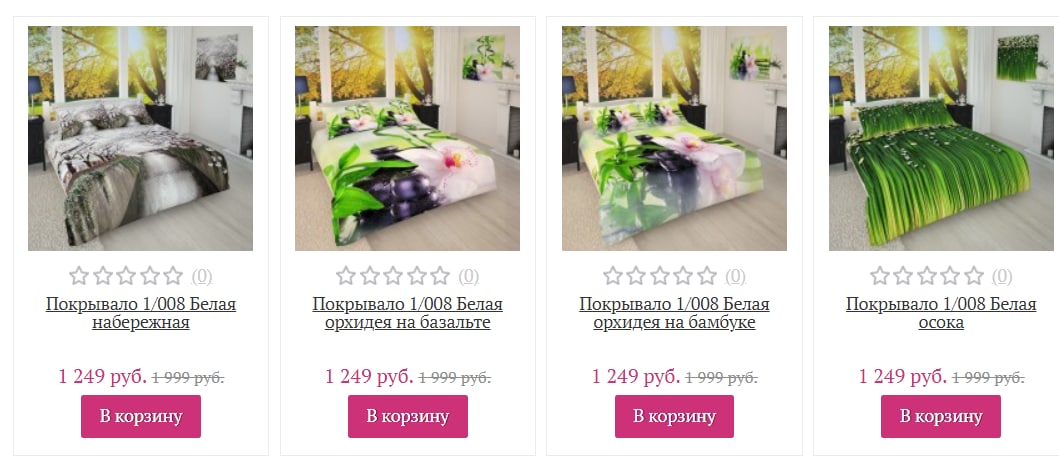The image size is (1059, 462).
Task: Add орхидея на бамбуке to cart
Action: 674,416
